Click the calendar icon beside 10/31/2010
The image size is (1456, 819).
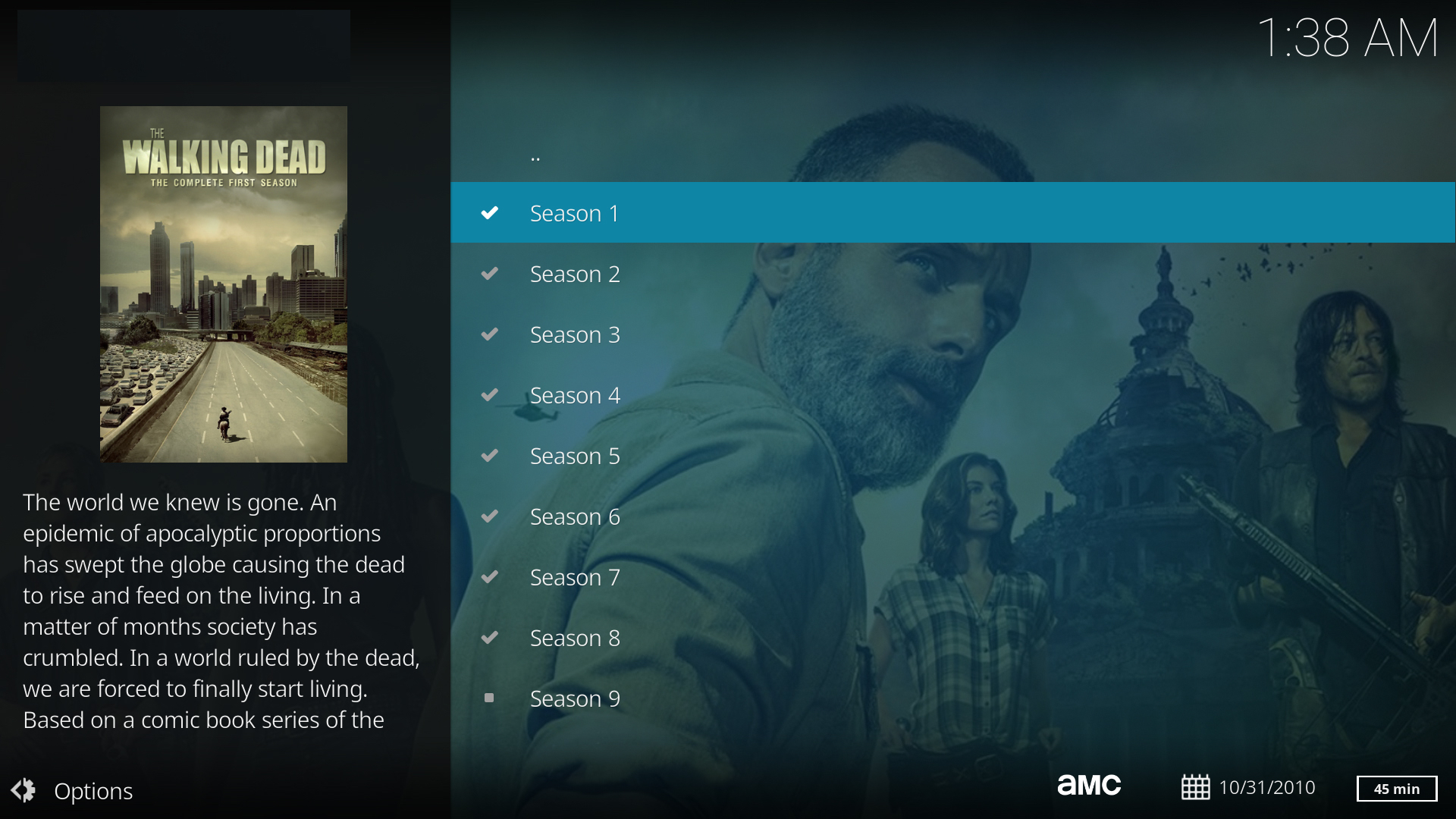click(1195, 787)
